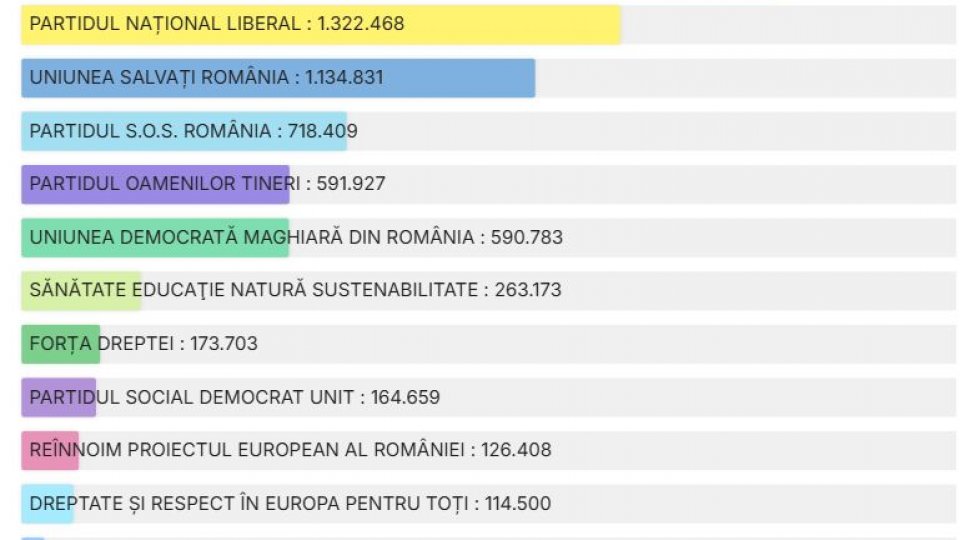Click the light-blue Partidul S.O.S. România bar
This screenshot has width=960, height=540.
pyautogui.click(x=184, y=131)
